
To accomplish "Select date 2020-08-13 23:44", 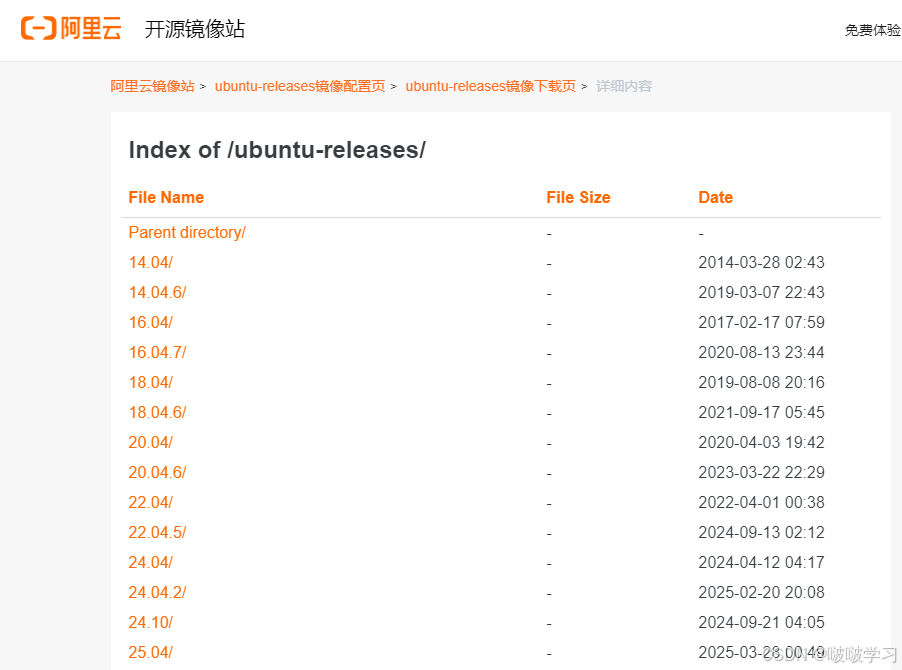I will pos(761,352).
